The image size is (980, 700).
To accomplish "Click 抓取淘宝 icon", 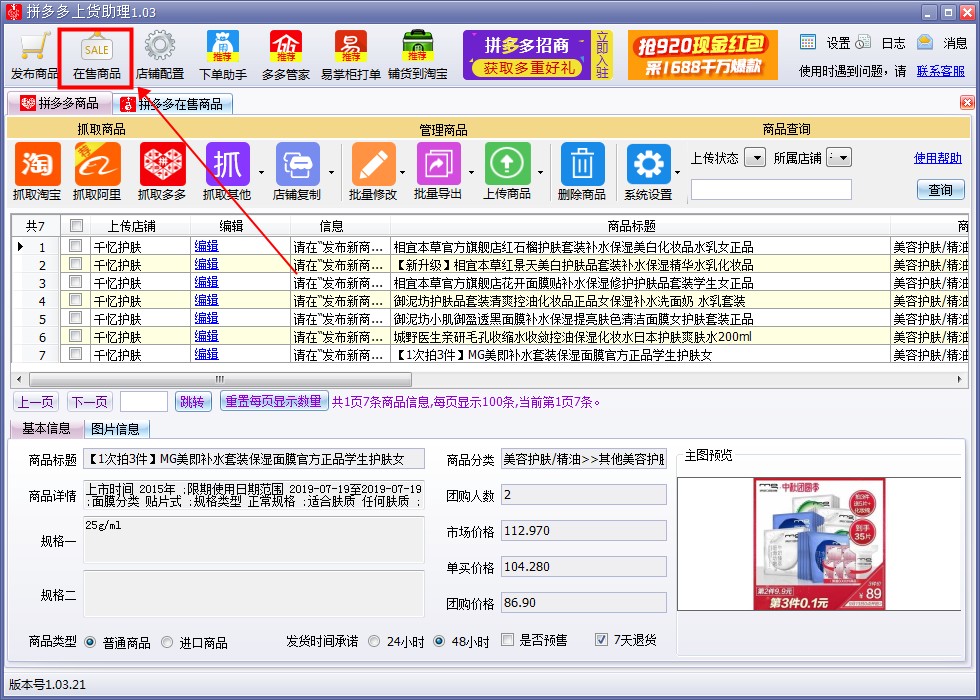I will (x=37, y=171).
